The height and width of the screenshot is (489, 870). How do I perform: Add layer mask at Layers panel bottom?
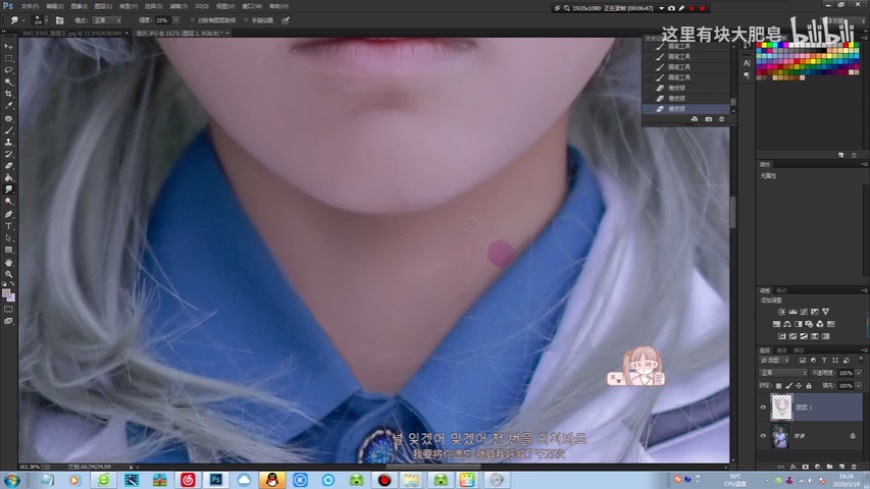805,467
